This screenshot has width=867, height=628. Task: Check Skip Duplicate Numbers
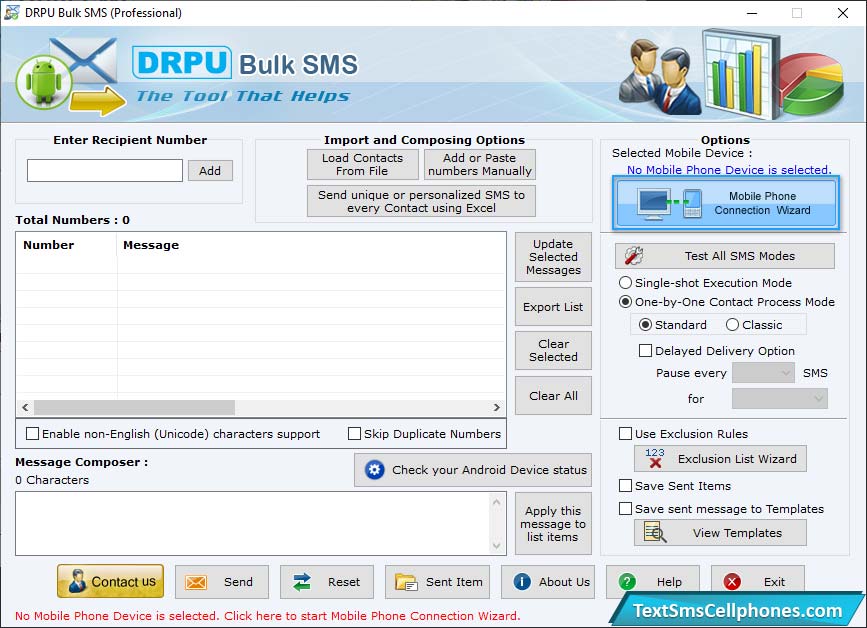coord(354,433)
